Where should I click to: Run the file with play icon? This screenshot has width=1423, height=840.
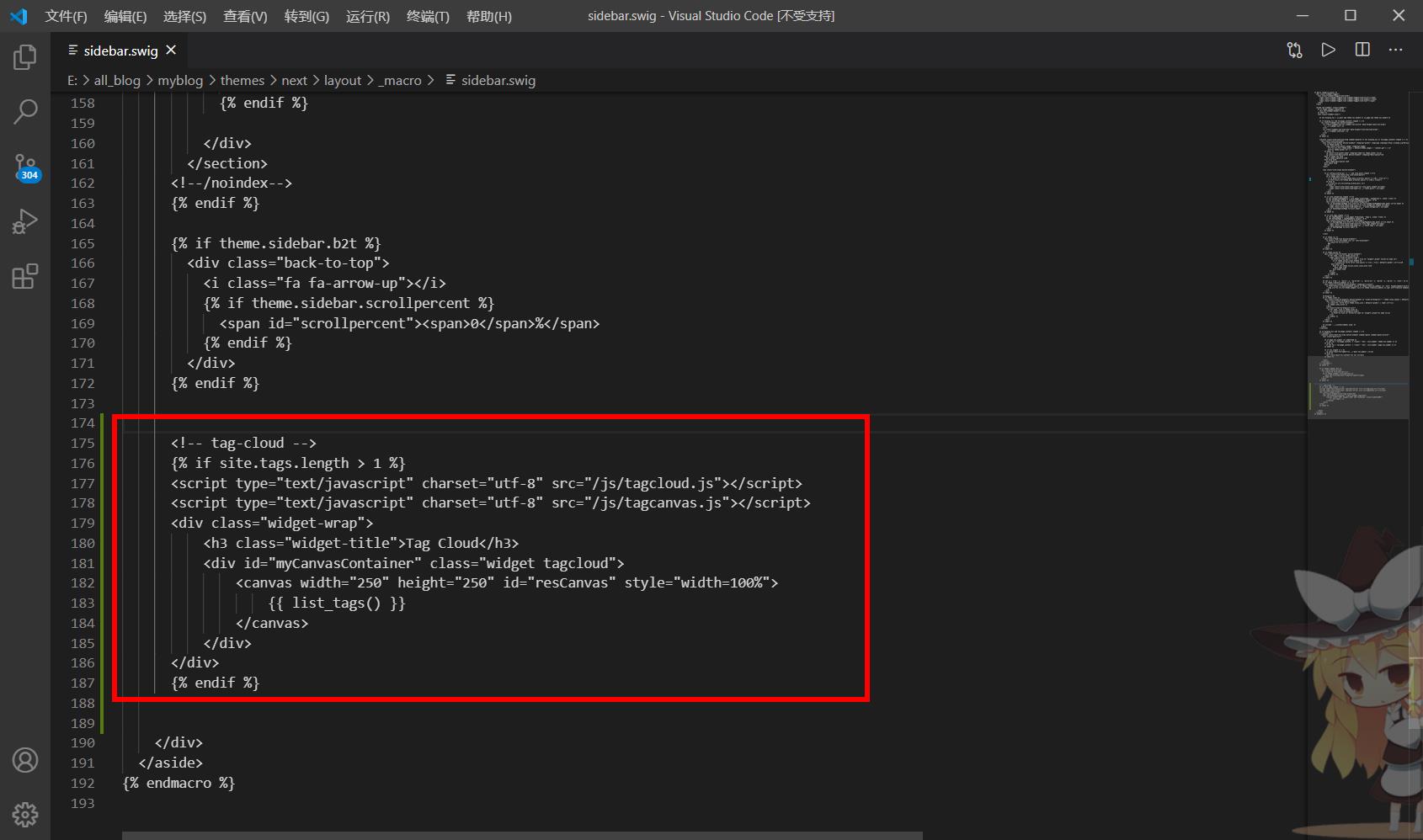(x=1328, y=51)
